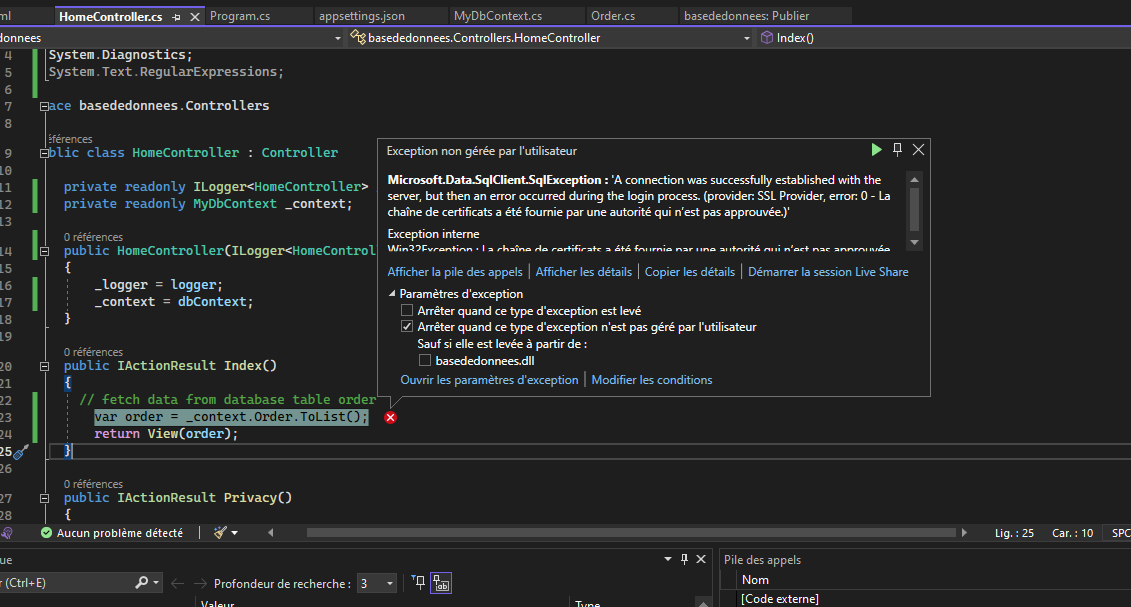Click the Index() method cube icon
This screenshot has width=1131, height=607.
coord(767,37)
